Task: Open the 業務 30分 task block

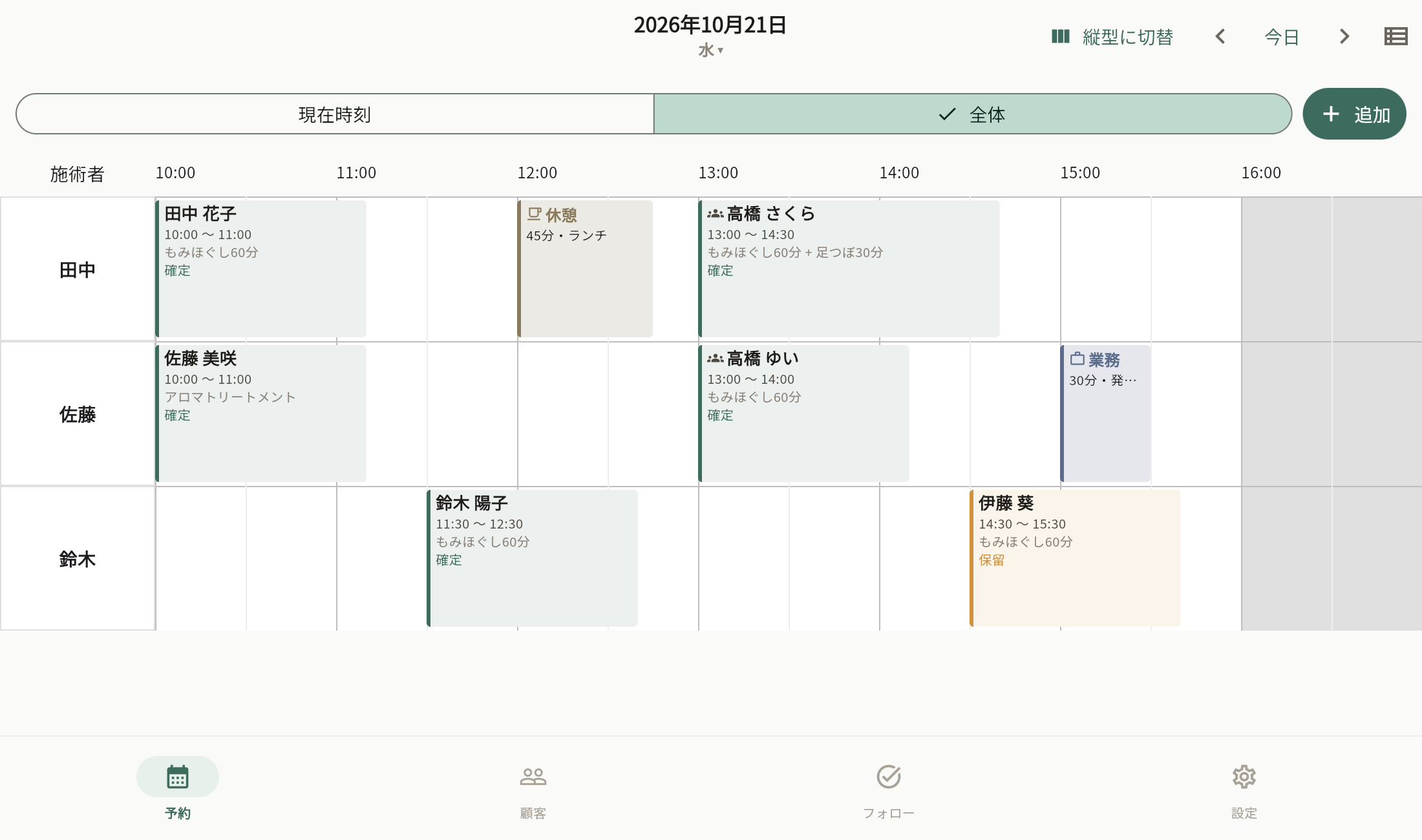Action: pyautogui.click(x=1105, y=414)
